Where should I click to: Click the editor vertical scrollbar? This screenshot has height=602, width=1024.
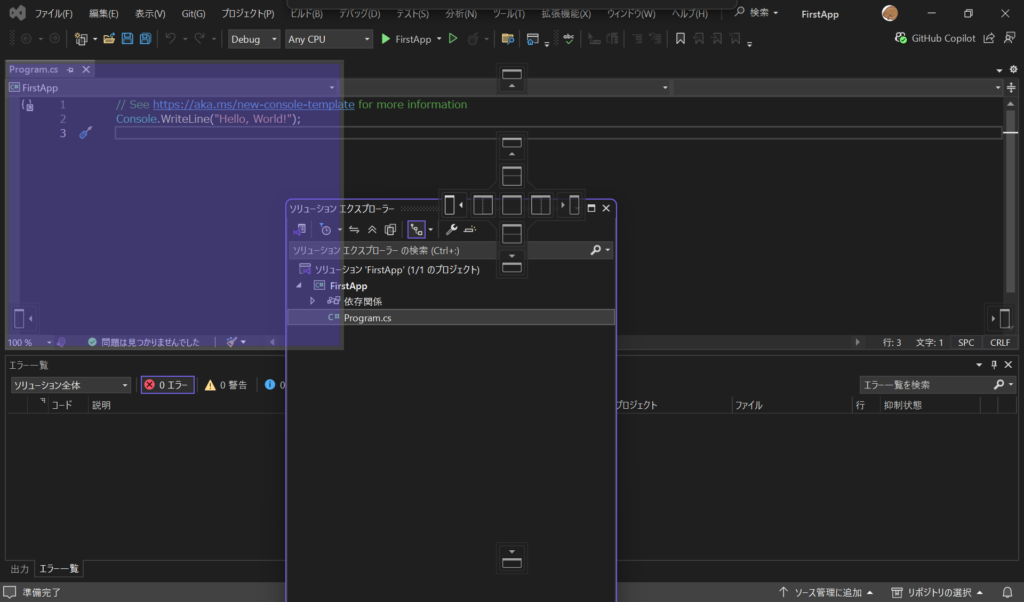(1010, 202)
